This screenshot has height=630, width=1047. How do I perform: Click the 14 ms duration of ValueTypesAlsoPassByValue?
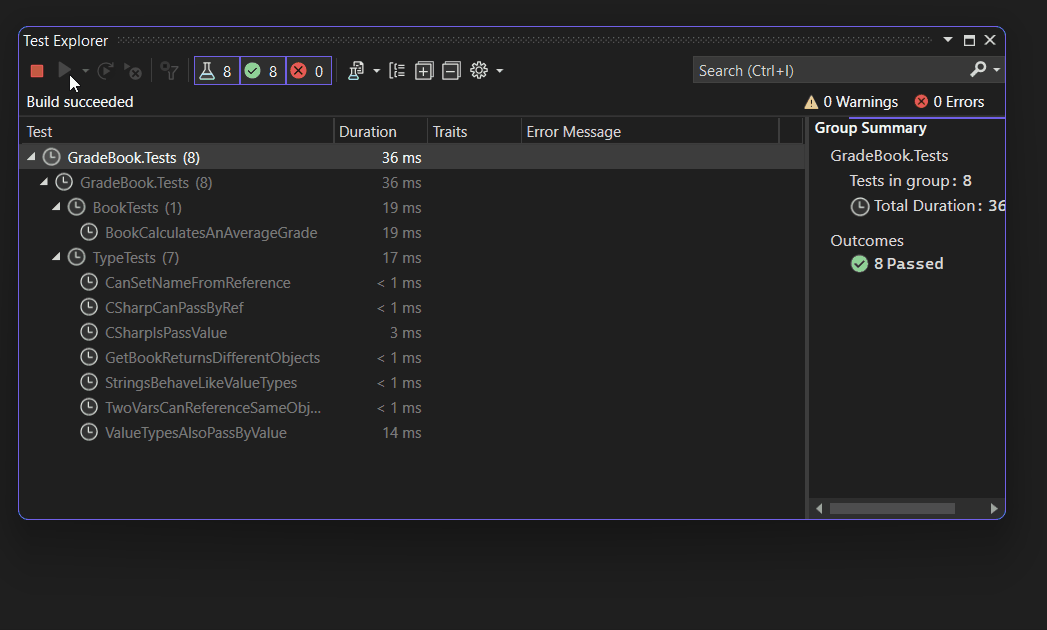(x=401, y=433)
